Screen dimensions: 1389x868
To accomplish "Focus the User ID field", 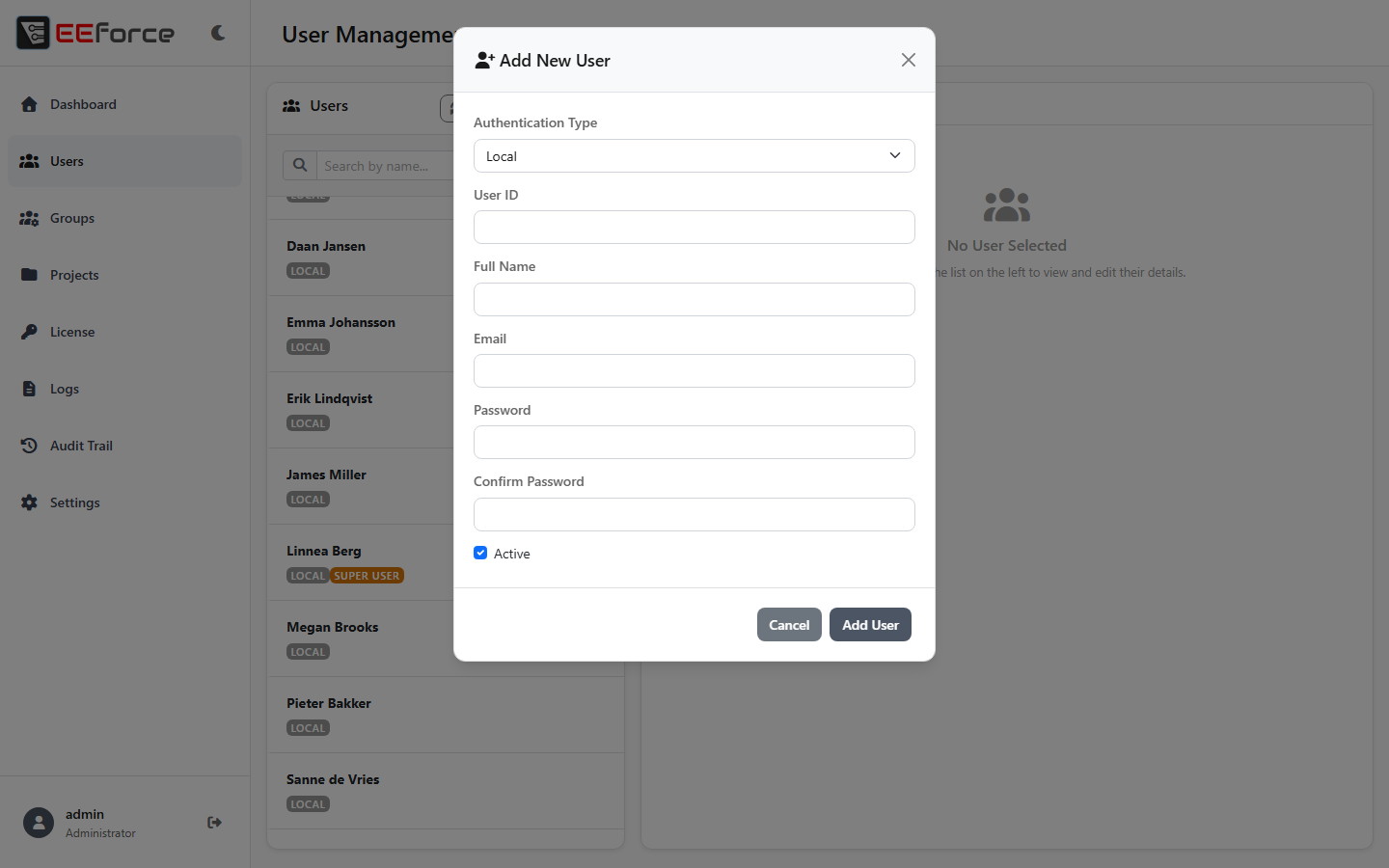I will (694, 228).
